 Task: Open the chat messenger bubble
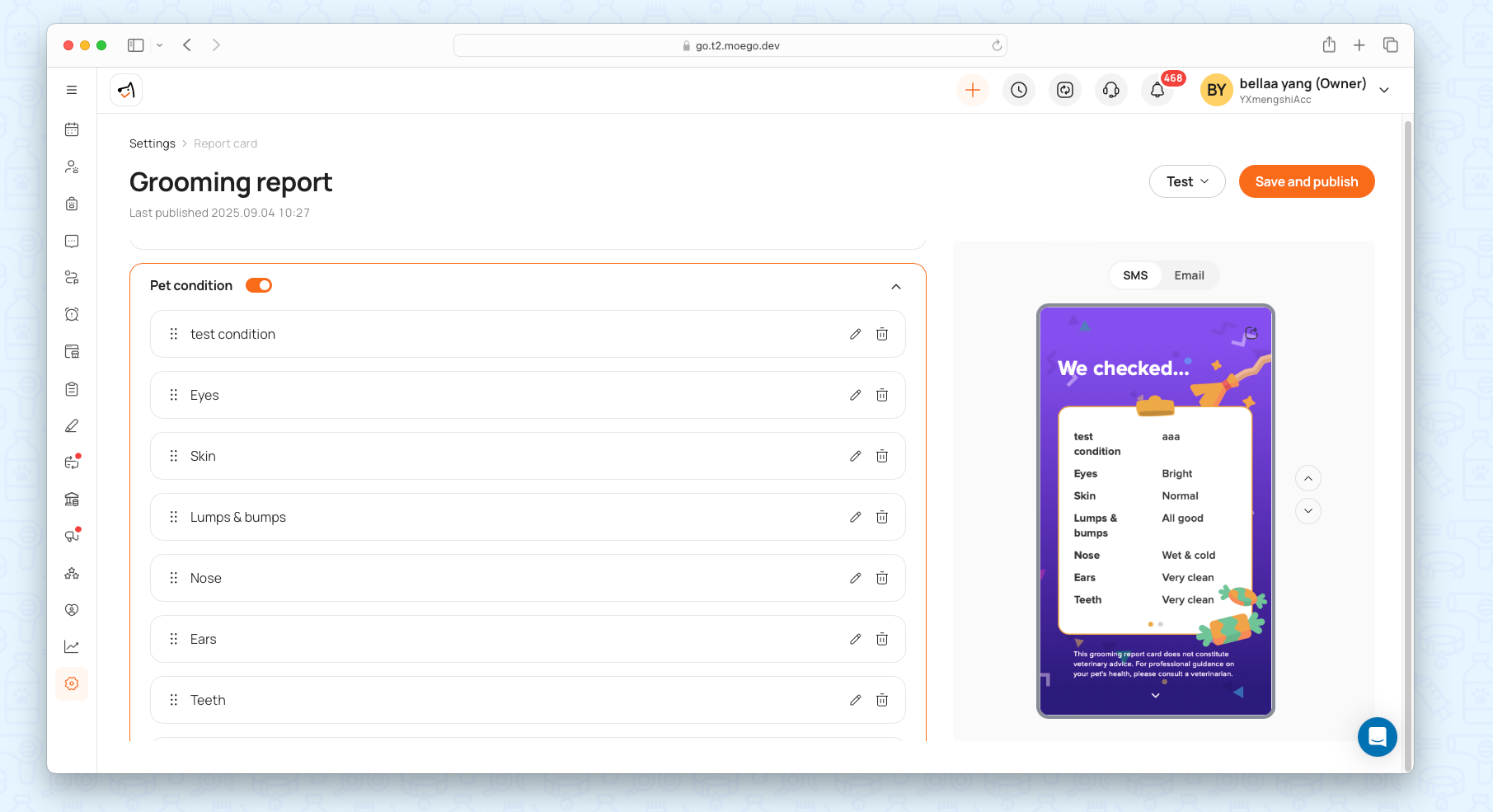point(1377,736)
